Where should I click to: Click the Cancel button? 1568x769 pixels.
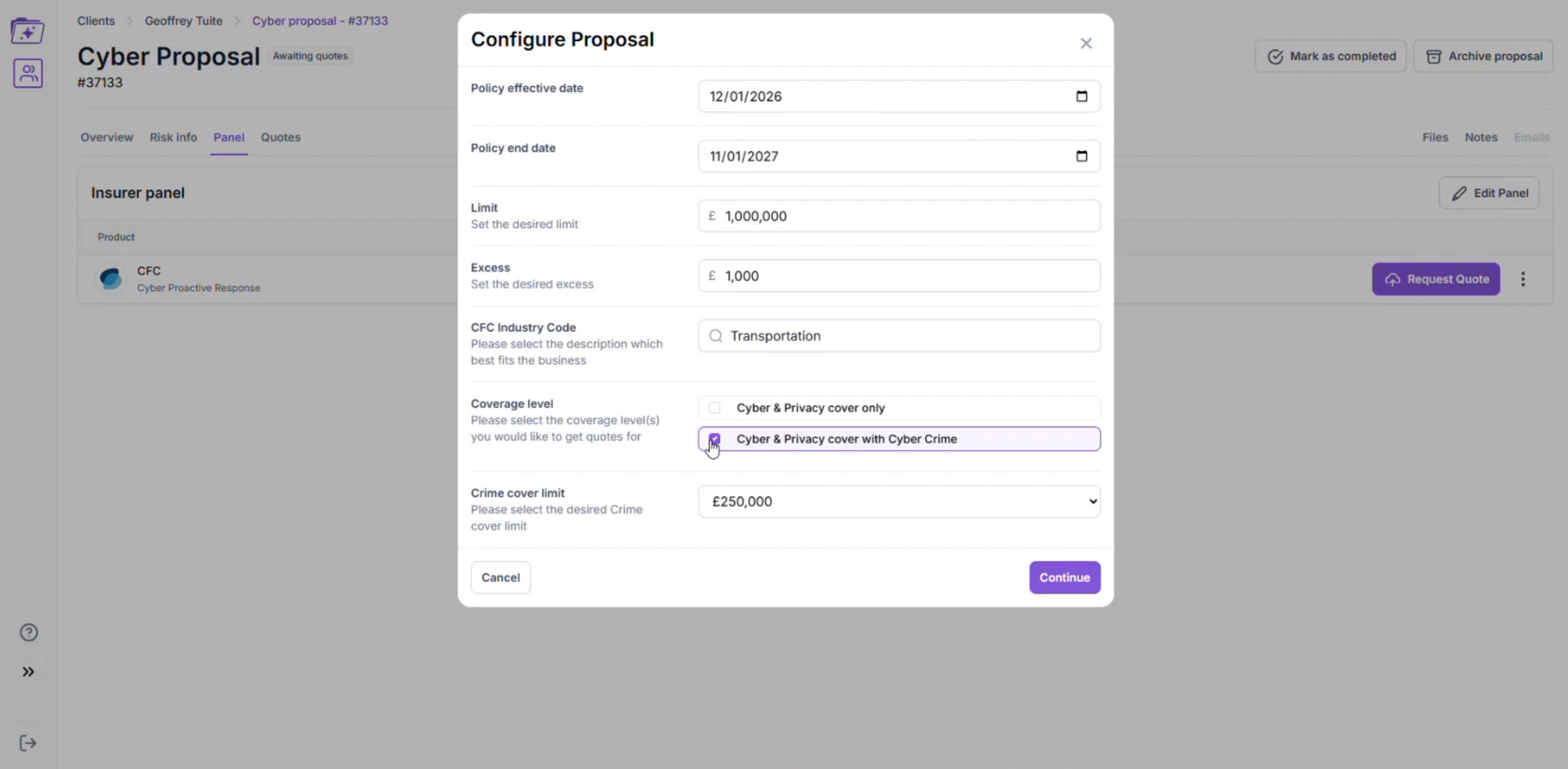[500, 577]
